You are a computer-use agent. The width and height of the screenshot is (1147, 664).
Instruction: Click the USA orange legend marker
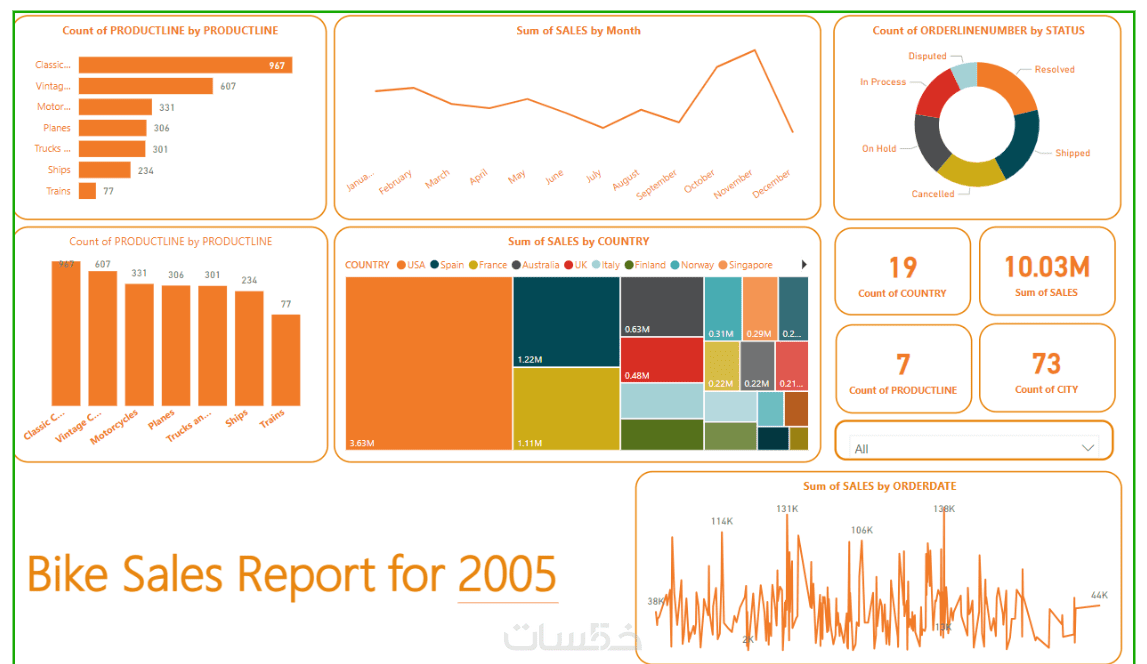click(x=402, y=265)
